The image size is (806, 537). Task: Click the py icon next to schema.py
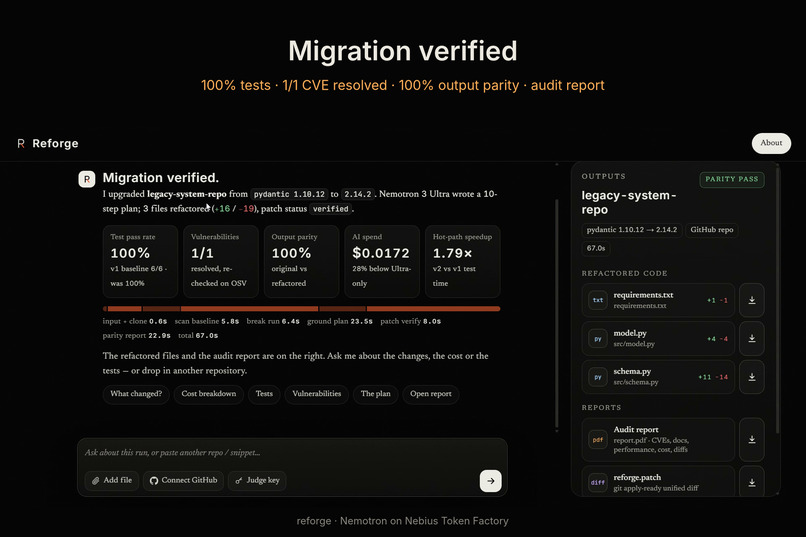[x=598, y=377]
